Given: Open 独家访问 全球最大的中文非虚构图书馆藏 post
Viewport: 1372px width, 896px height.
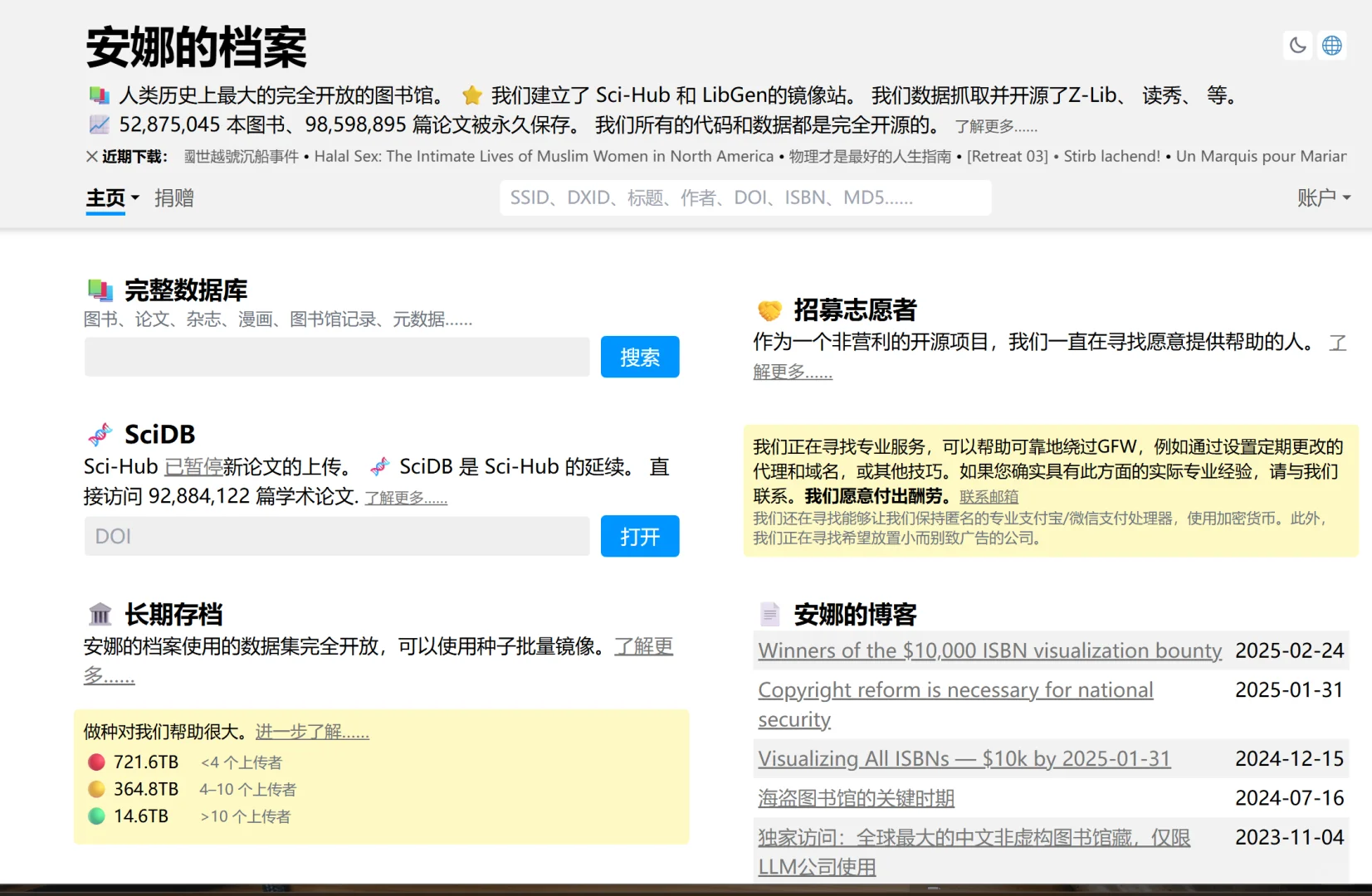Looking at the screenshot, I should (x=974, y=838).
